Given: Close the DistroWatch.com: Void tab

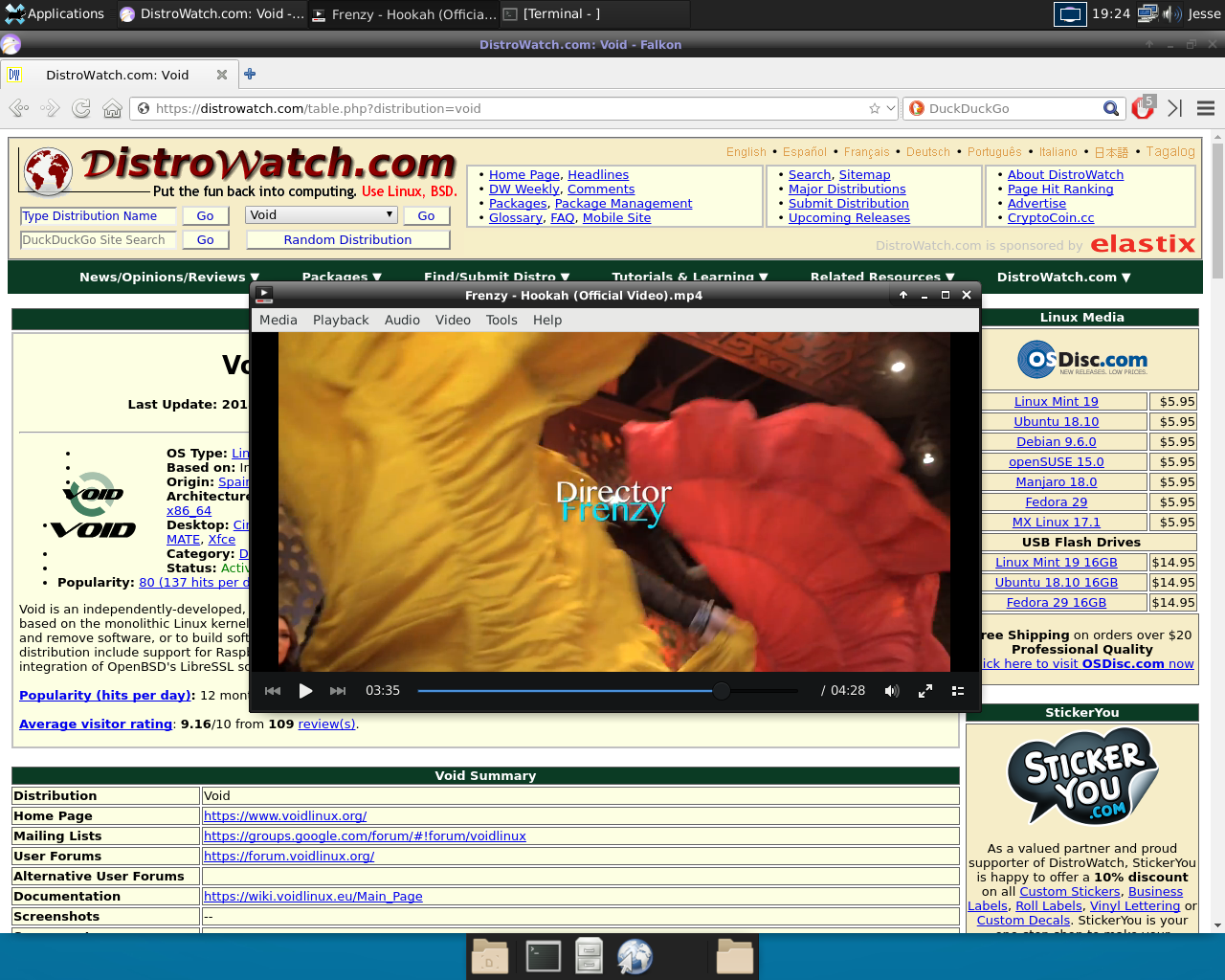Looking at the screenshot, I should pyautogui.click(x=222, y=75).
